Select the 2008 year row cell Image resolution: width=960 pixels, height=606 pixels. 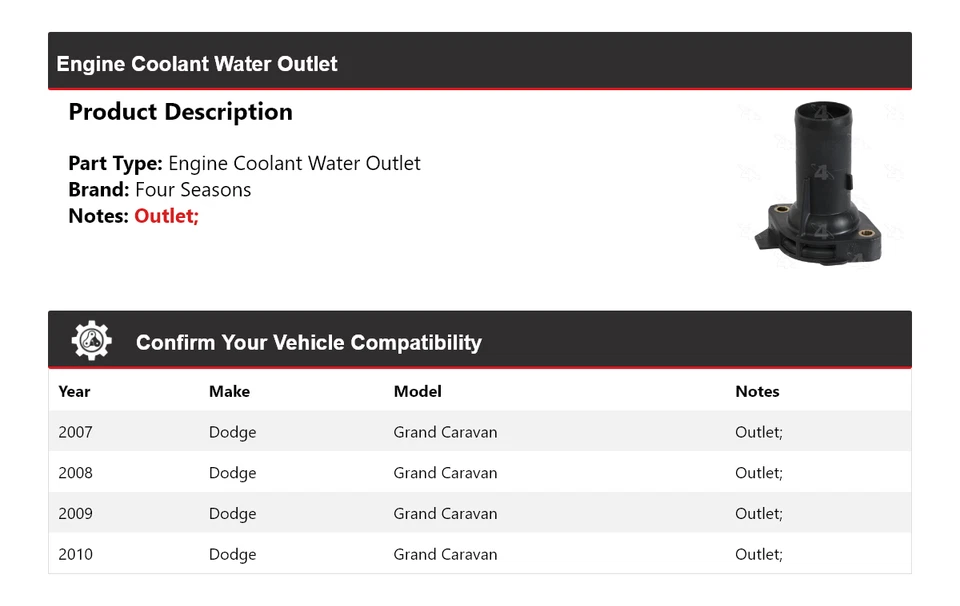tap(75, 473)
